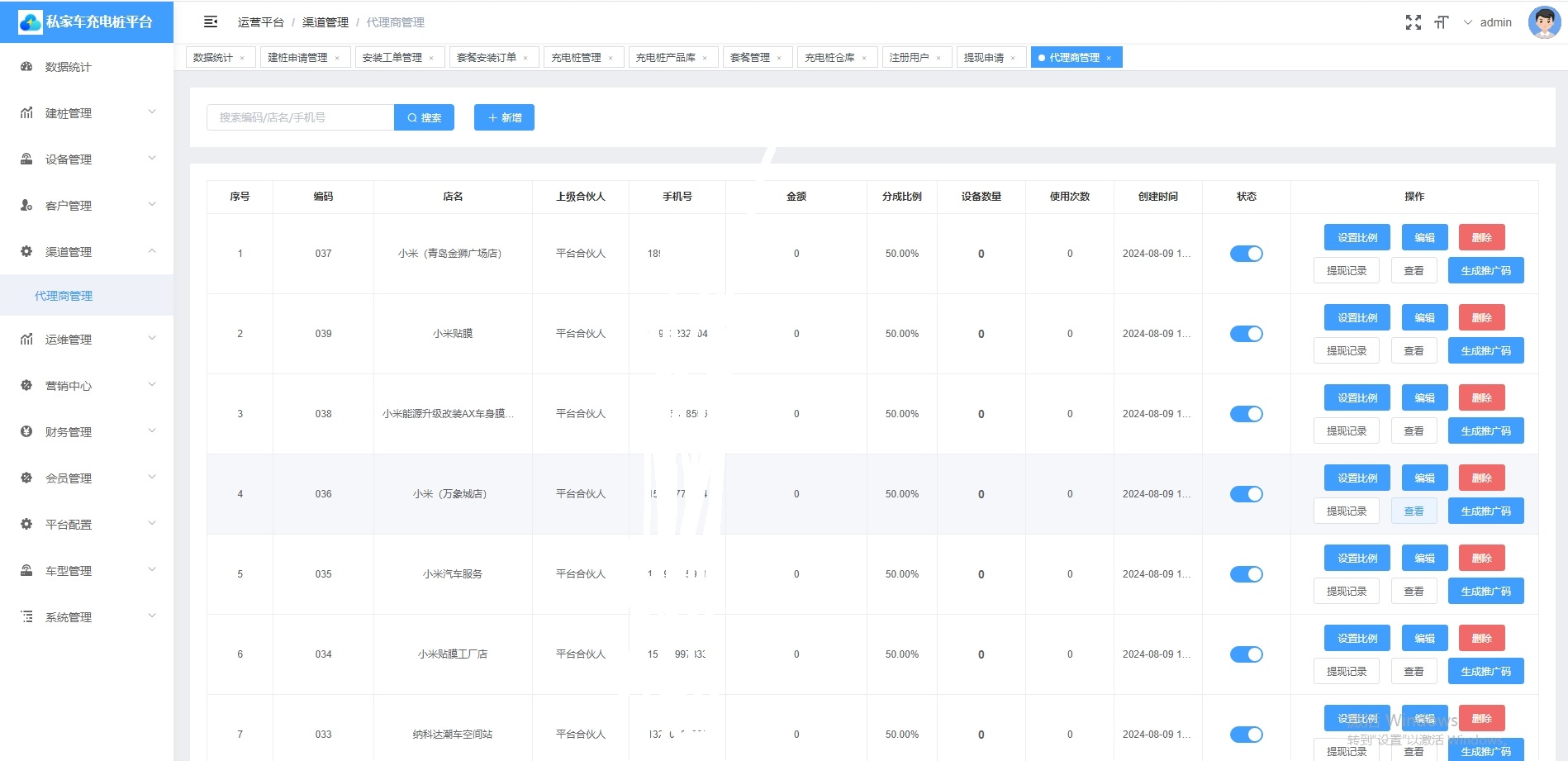Click 编辑 for 小米贴膜 row 039
This screenshot has height=761, width=1568.
click(1424, 318)
